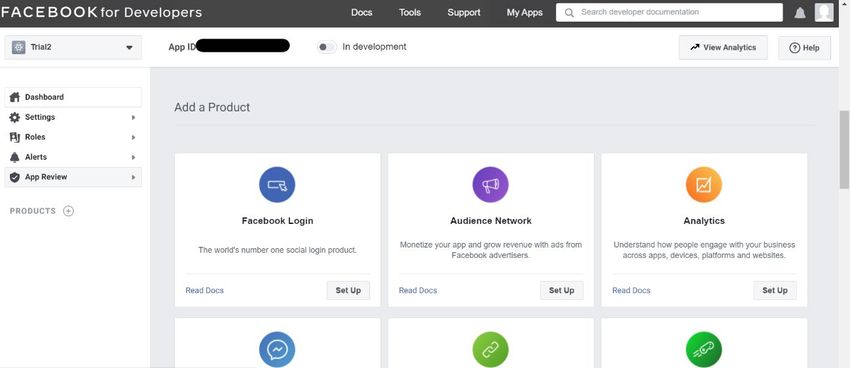The width and height of the screenshot is (850, 368).
Task: Click the question mark Help icon
Action: (x=794, y=48)
